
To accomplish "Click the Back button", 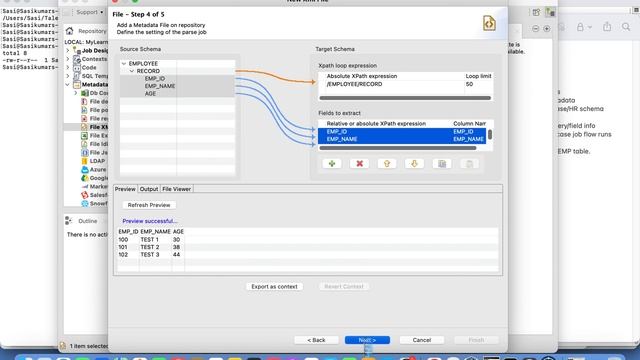I will coord(316,340).
